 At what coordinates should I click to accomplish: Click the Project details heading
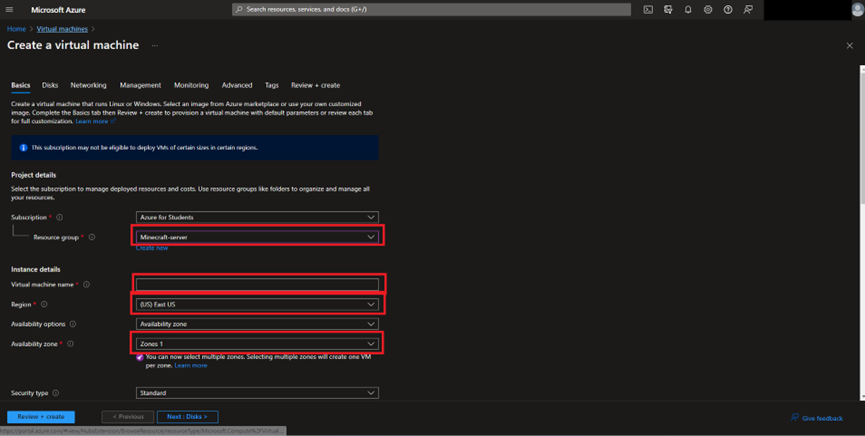(x=34, y=175)
